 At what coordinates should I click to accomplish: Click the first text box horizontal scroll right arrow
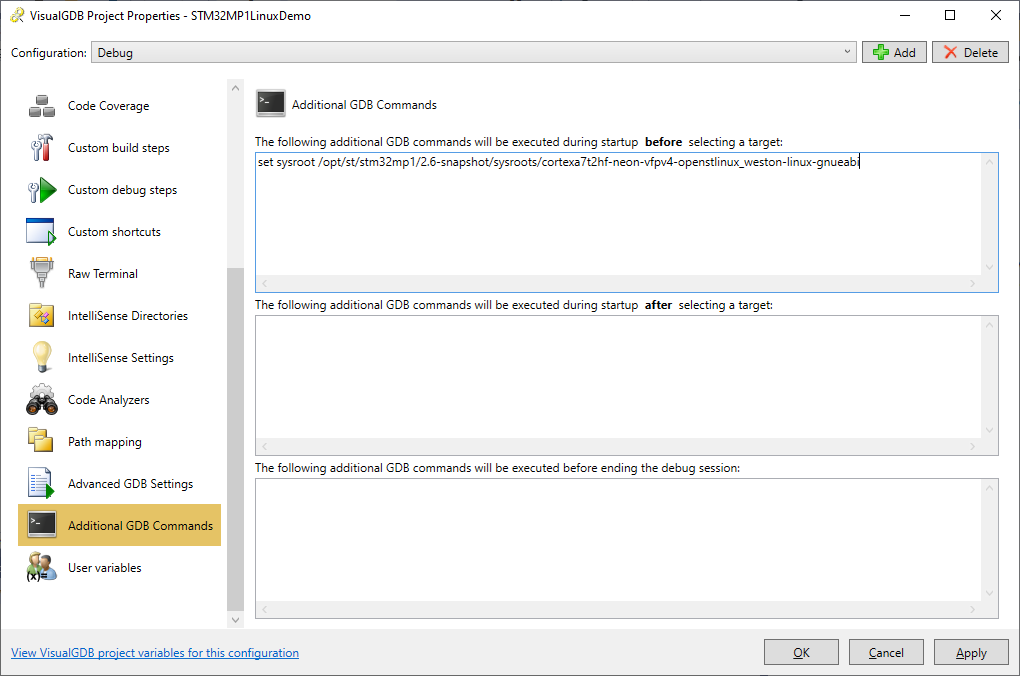click(x=973, y=284)
